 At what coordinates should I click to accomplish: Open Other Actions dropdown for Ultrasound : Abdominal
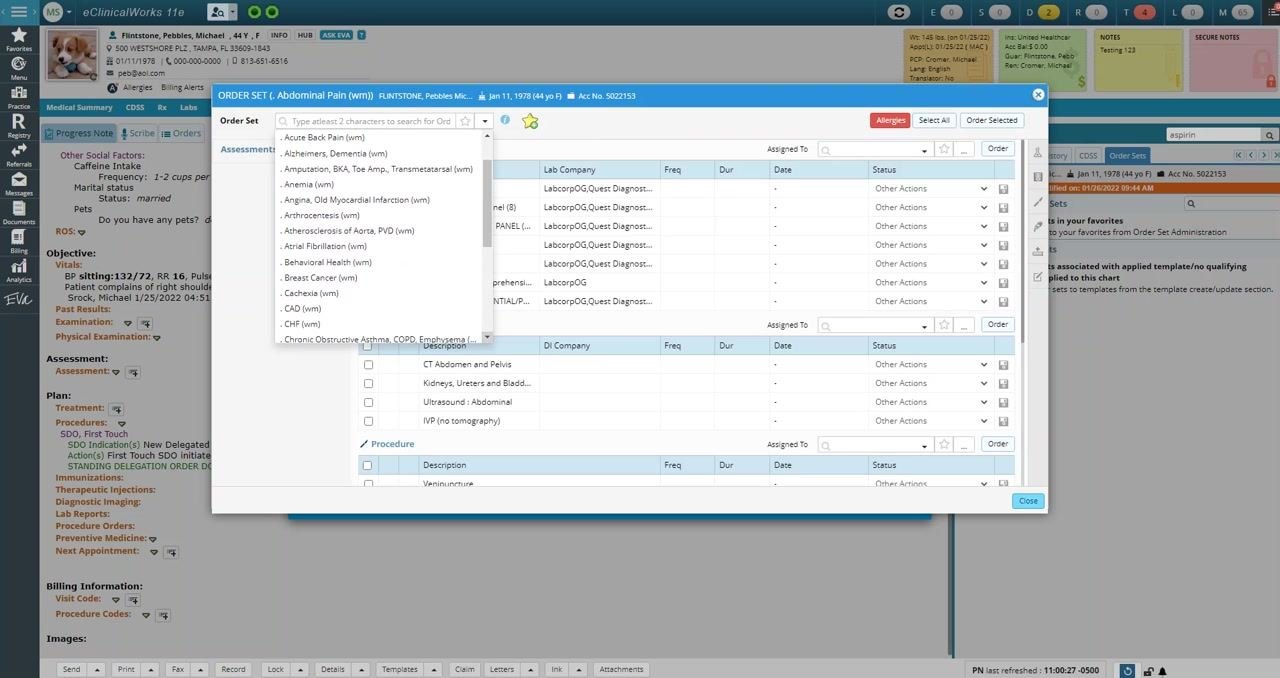click(984, 402)
